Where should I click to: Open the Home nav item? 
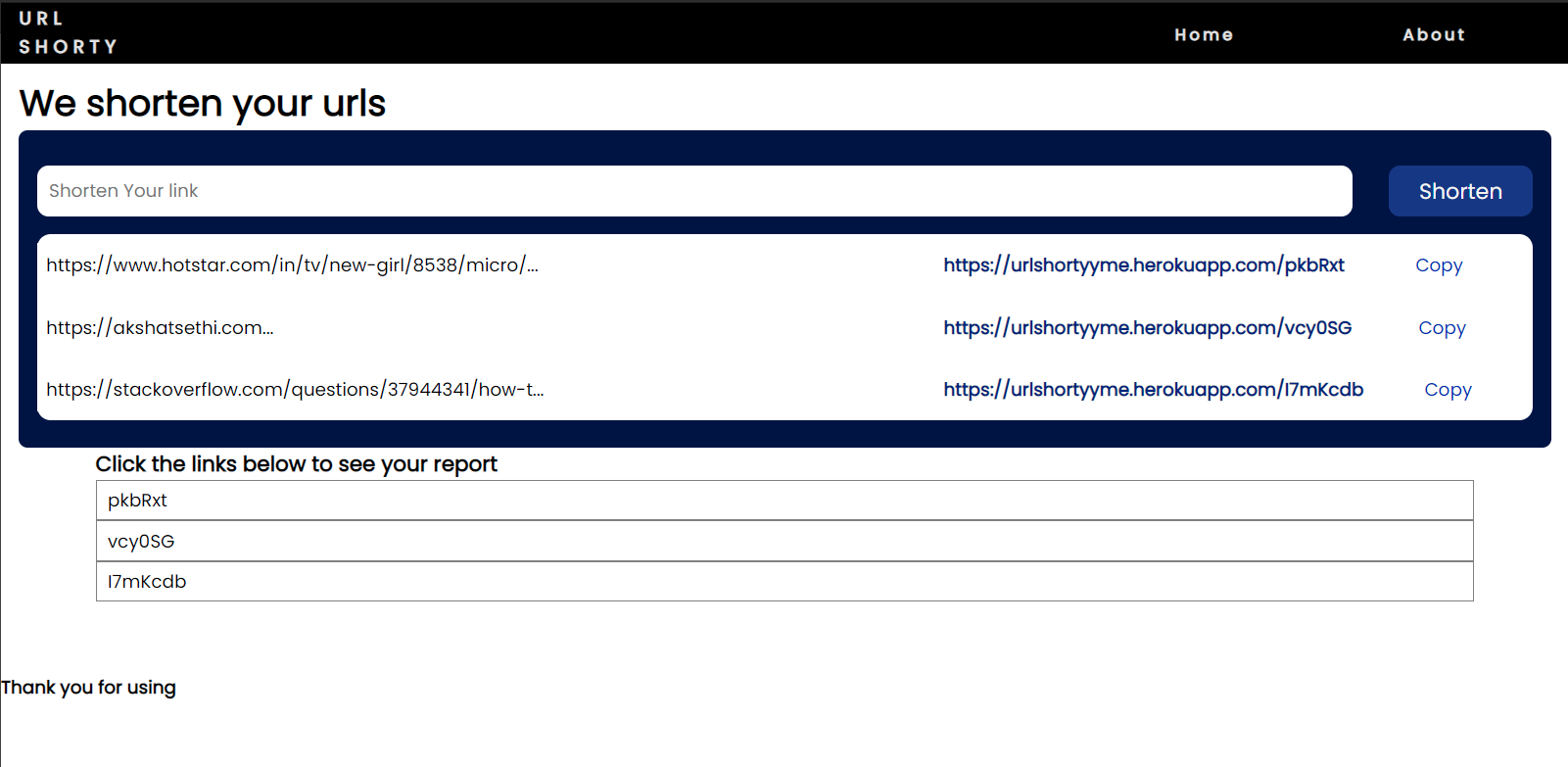(1204, 34)
